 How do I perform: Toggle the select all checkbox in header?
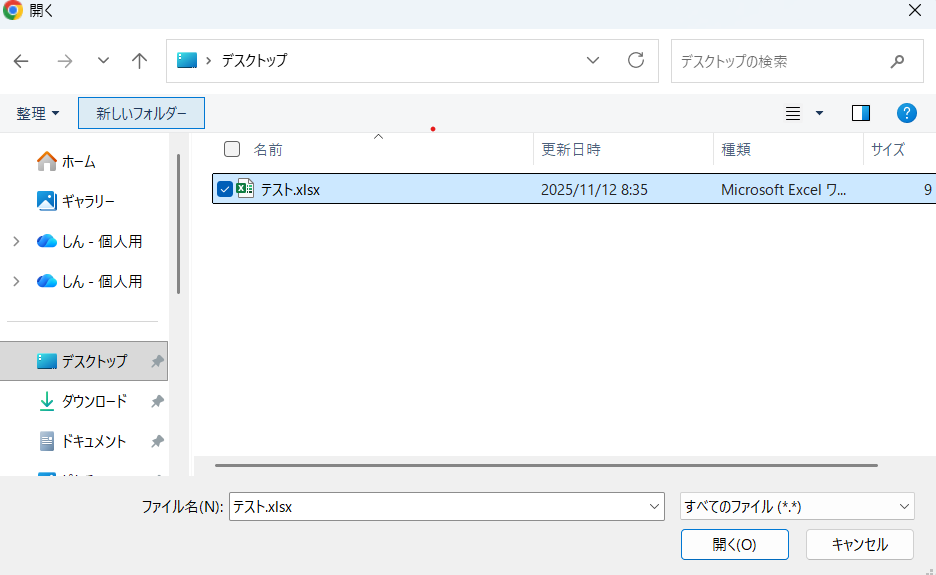[232, 149]
